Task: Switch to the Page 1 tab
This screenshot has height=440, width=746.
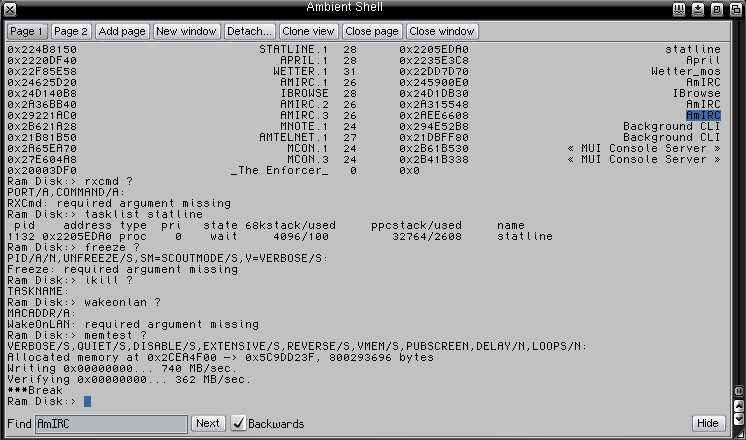Action: click(x=26, y=31)
